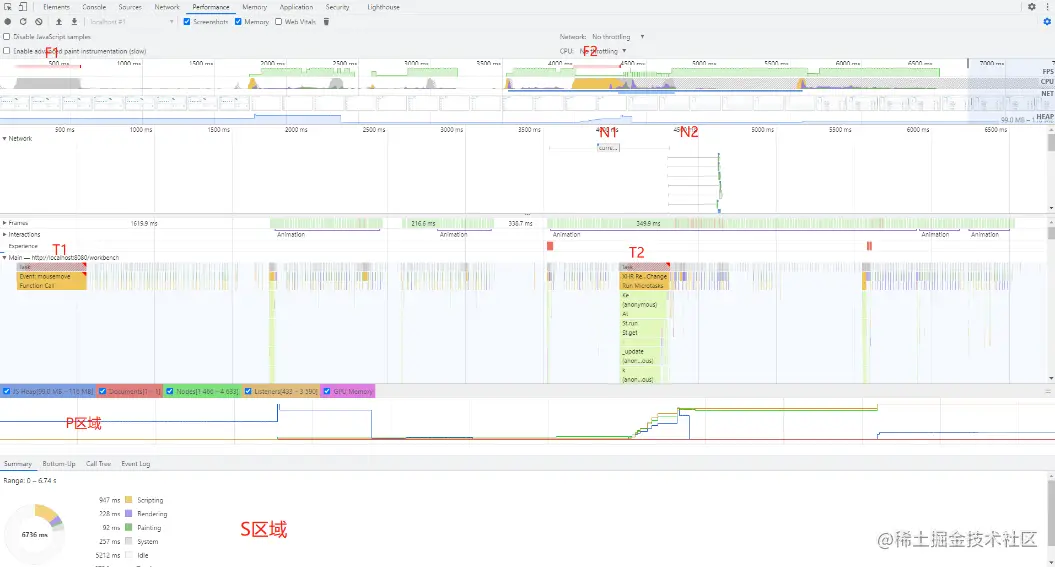Open the Lighthouse tab
The height and width of the screenshot is (567, 1055).
pos(384,7)
